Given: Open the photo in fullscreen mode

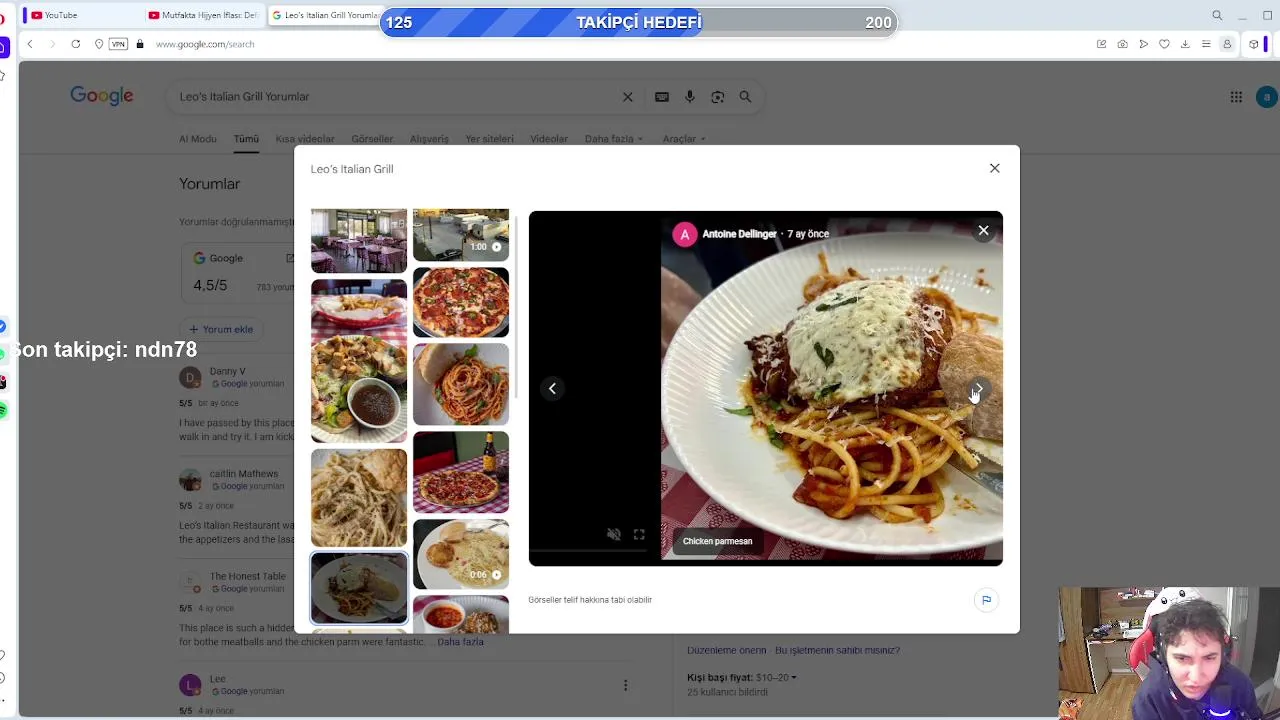Looking at the screenshot, I should tap(639, 534).
